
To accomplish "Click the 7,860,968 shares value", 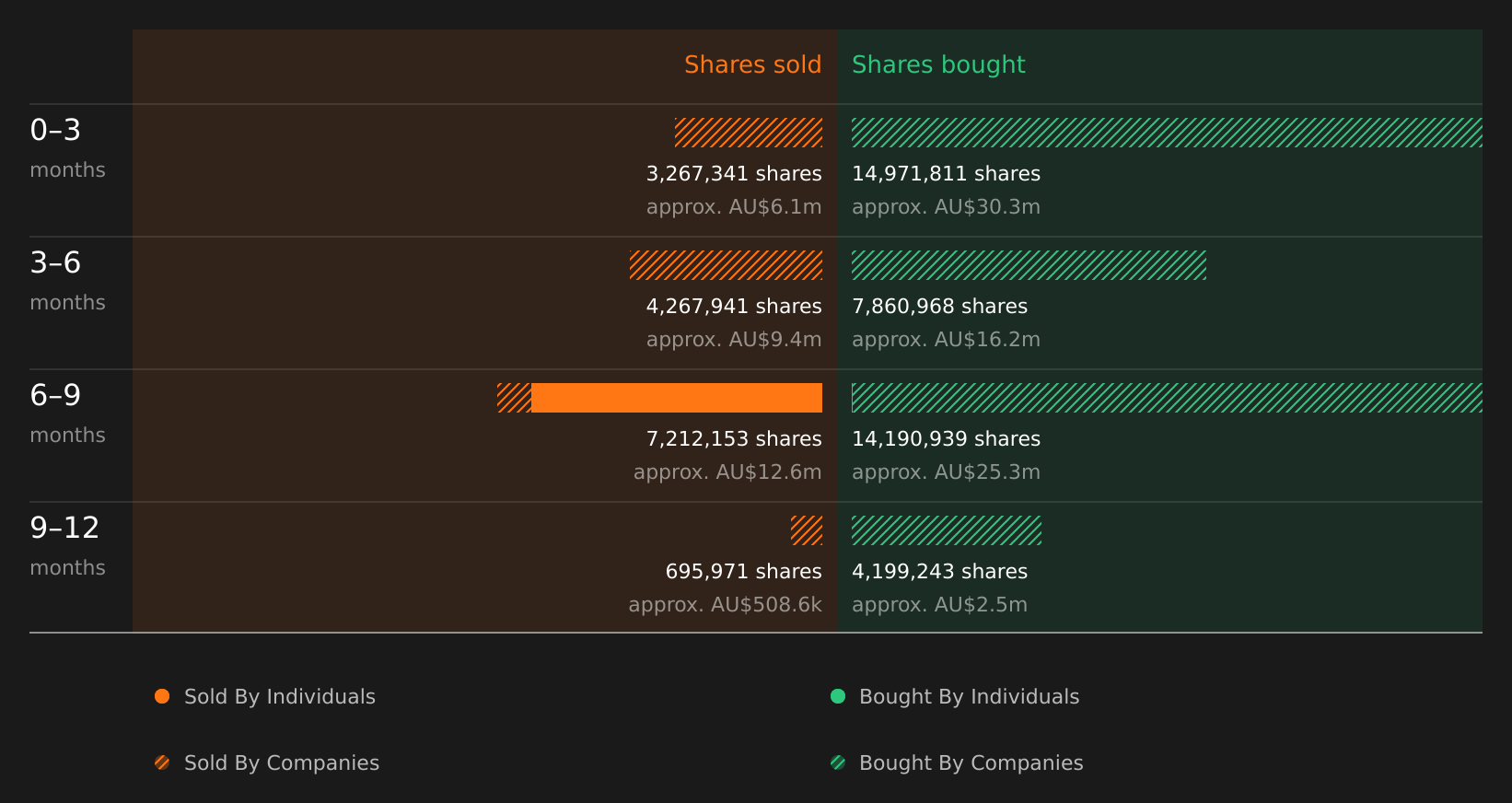I will point(939,307).
